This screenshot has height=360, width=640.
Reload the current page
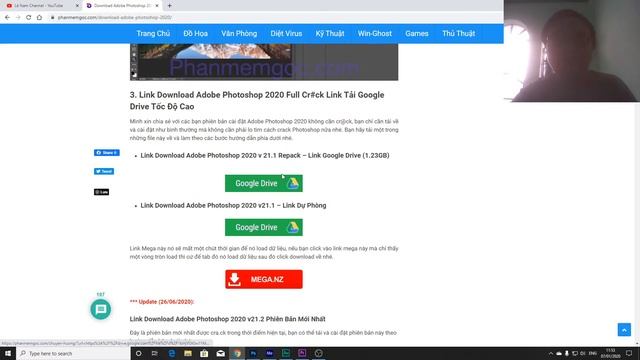point(29,18)
